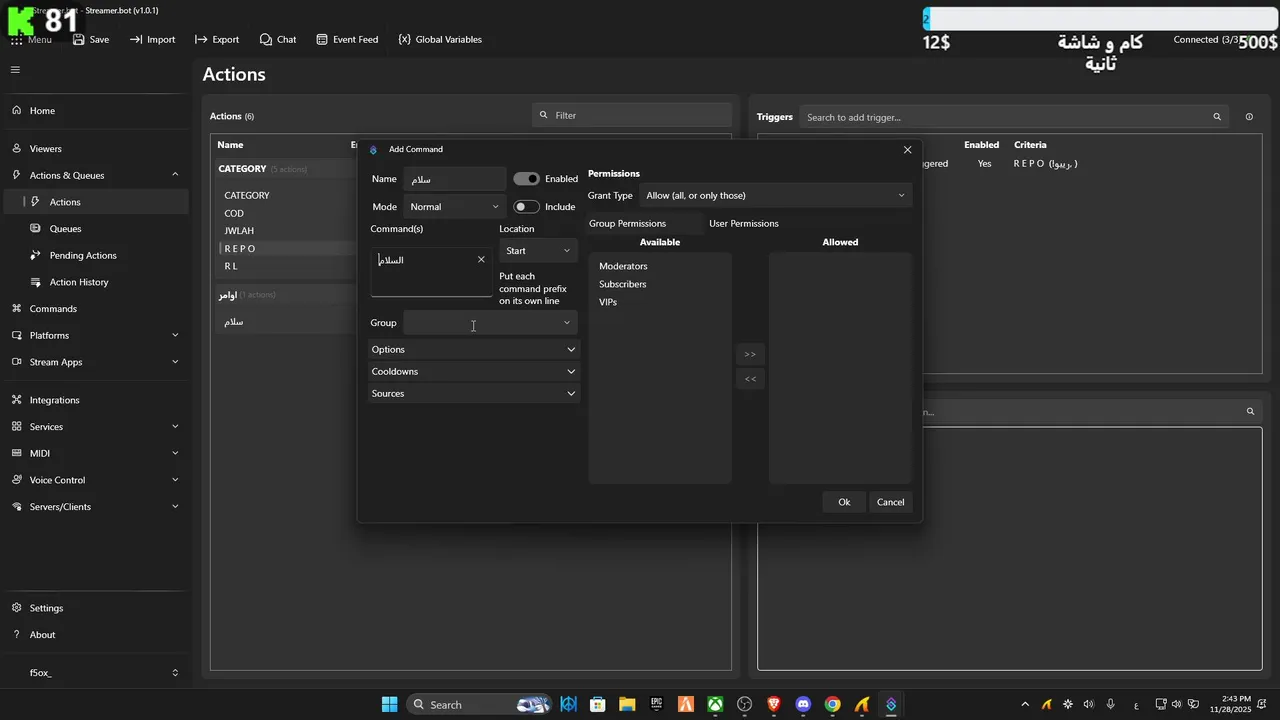Expand the Options section

tap(473, 349)
